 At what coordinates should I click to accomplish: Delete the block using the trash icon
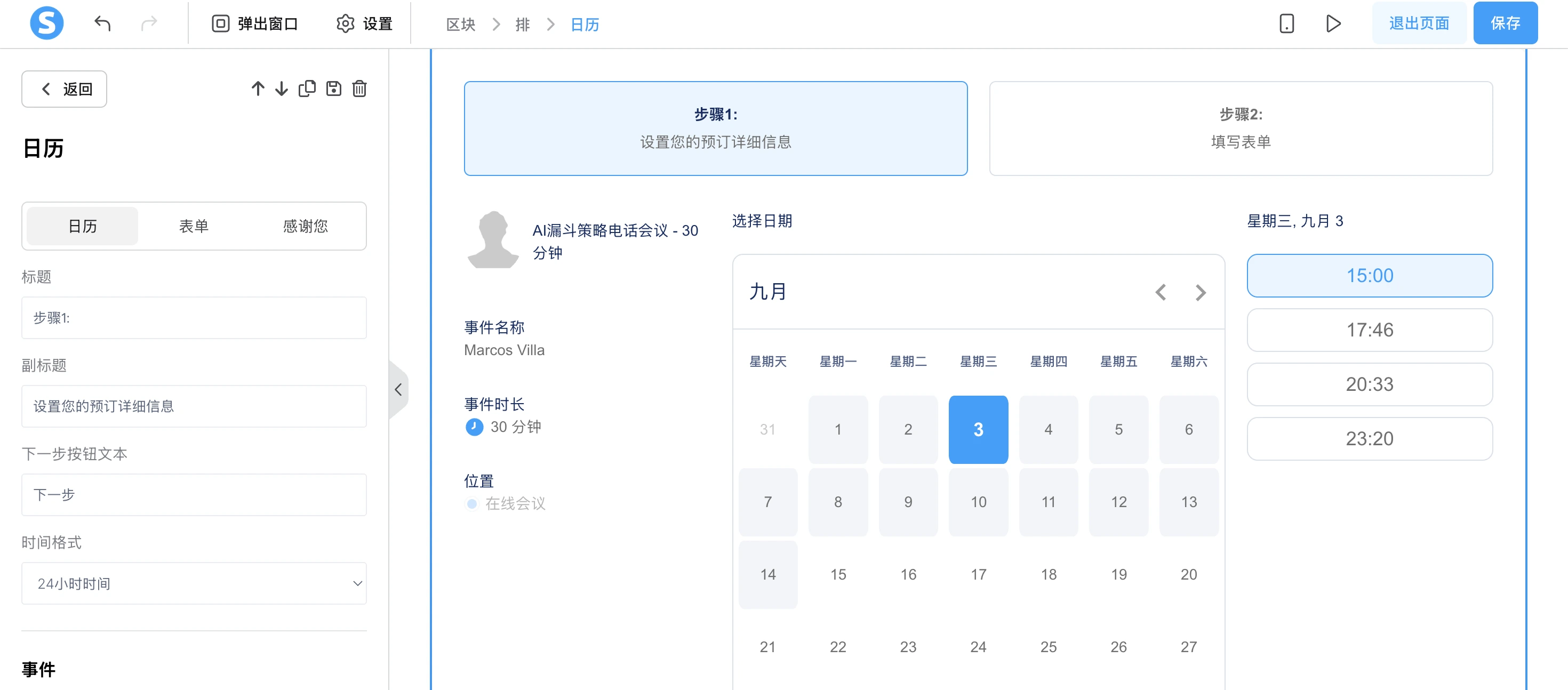point(359,88)
